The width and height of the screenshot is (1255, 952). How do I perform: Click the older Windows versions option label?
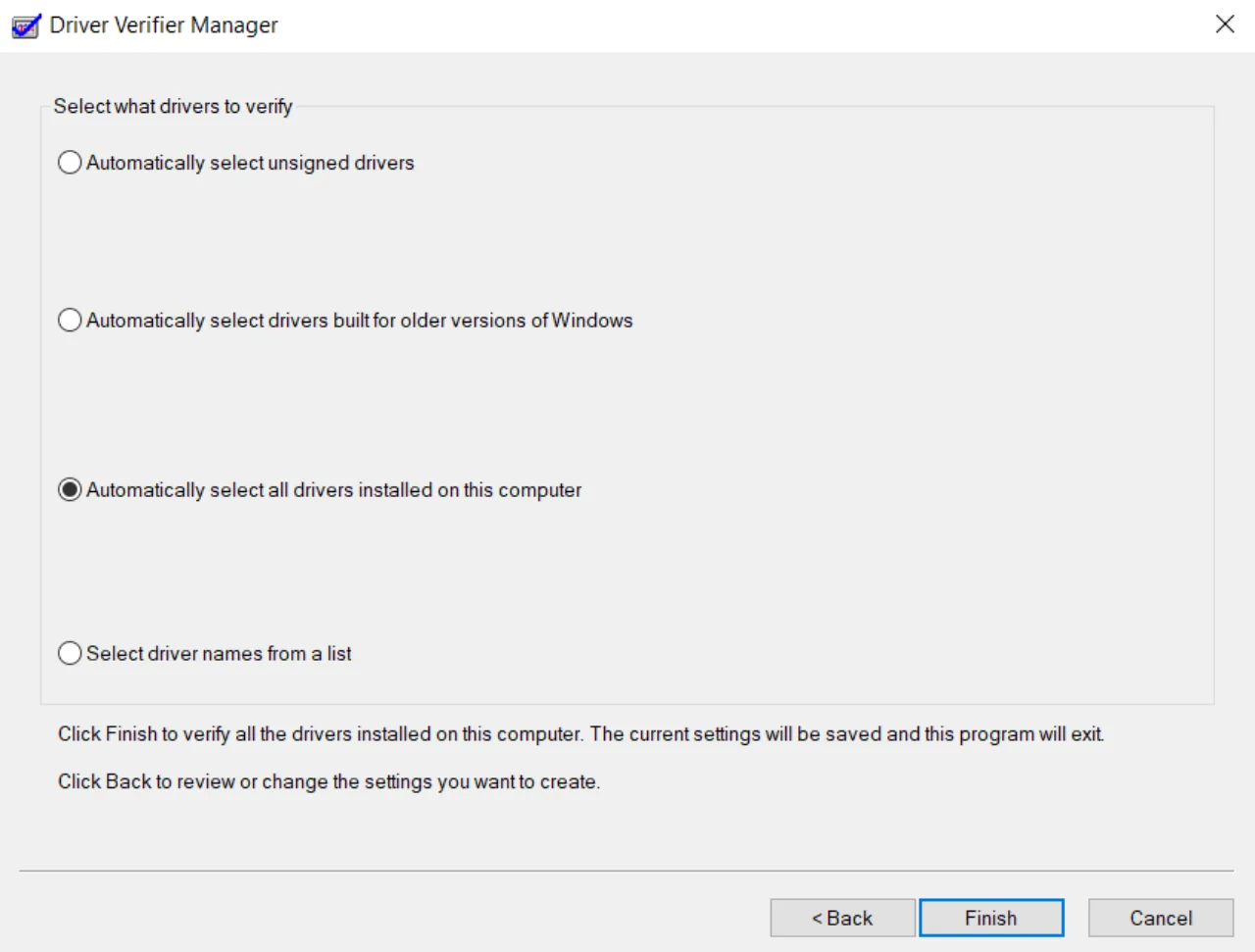click(x=359, y=320)
